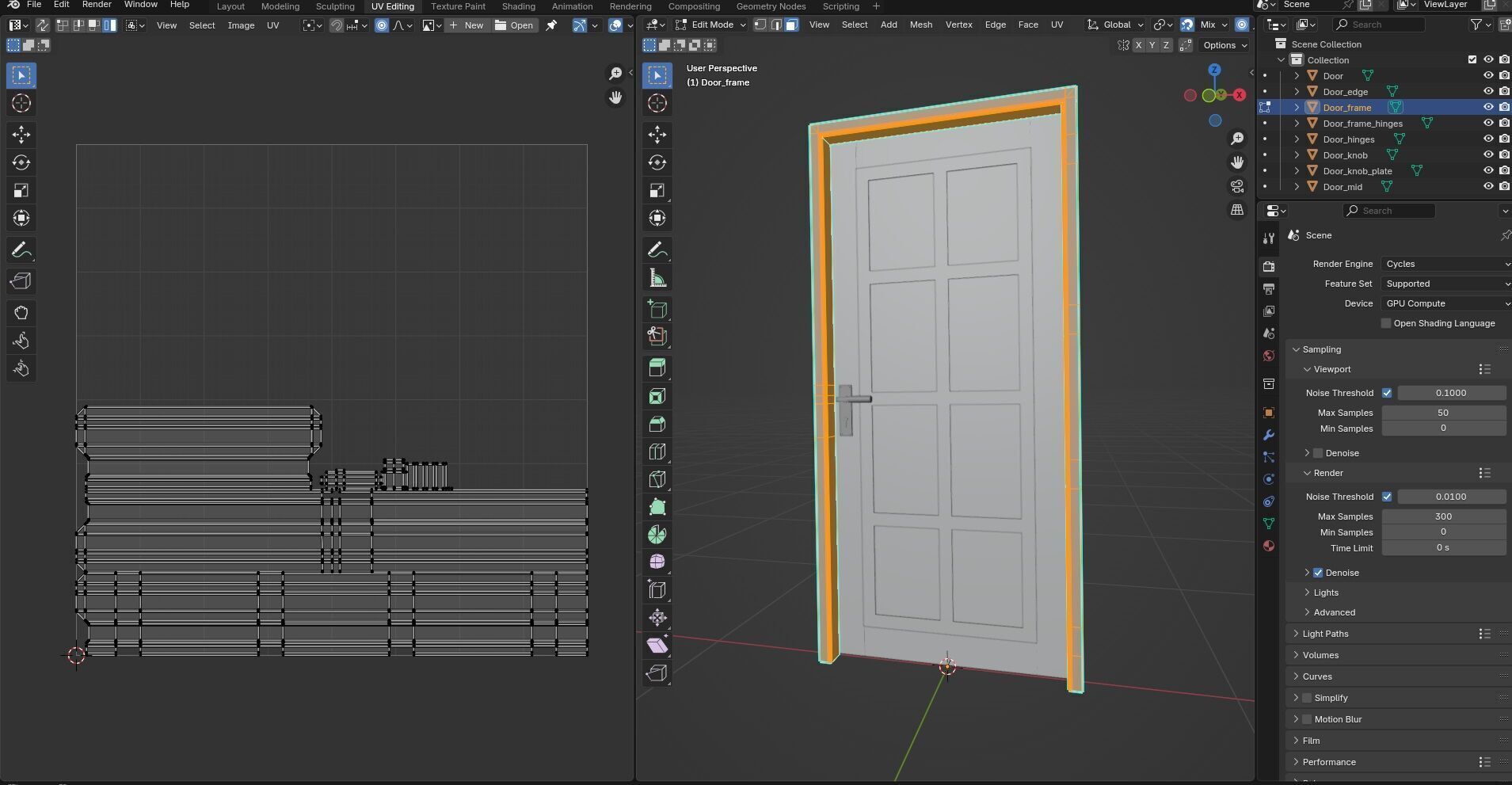Open the Material properties tab
Viewport: 1512px width, 785px height.
tap(1269, 546)
